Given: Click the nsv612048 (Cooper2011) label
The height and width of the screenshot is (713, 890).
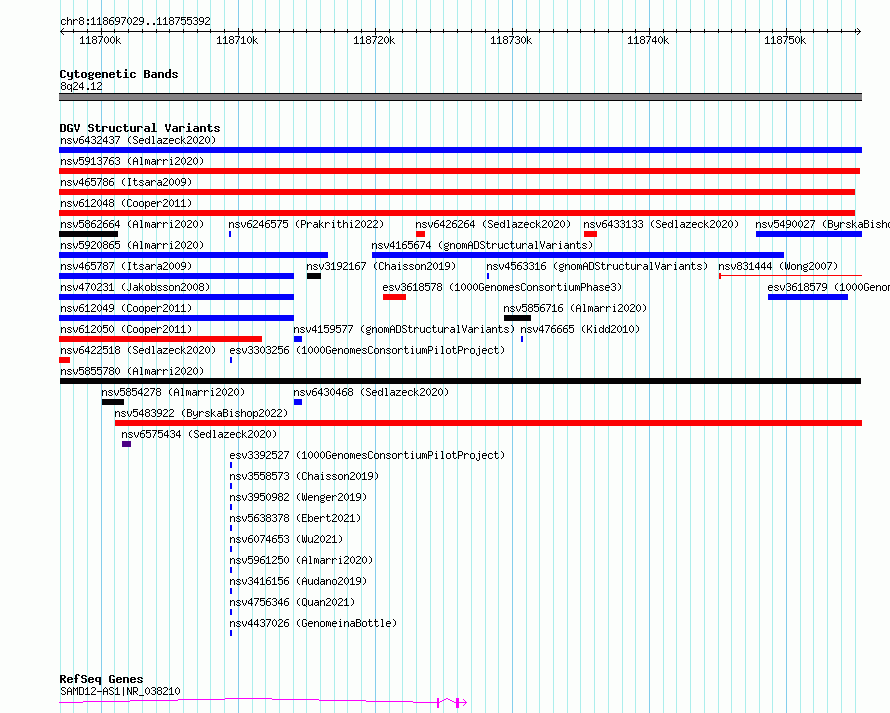Looking at the screenshot, I should 126,203.
